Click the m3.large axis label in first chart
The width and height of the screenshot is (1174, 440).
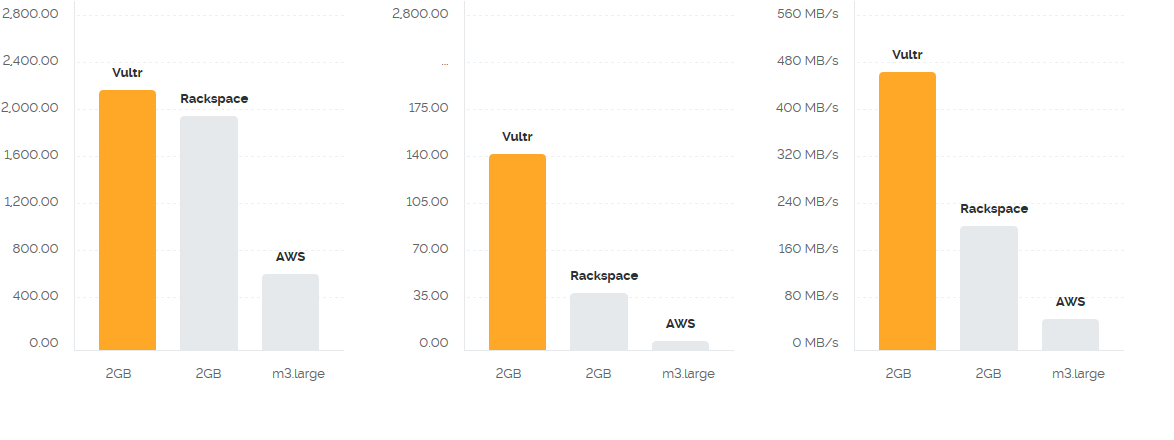298,374
